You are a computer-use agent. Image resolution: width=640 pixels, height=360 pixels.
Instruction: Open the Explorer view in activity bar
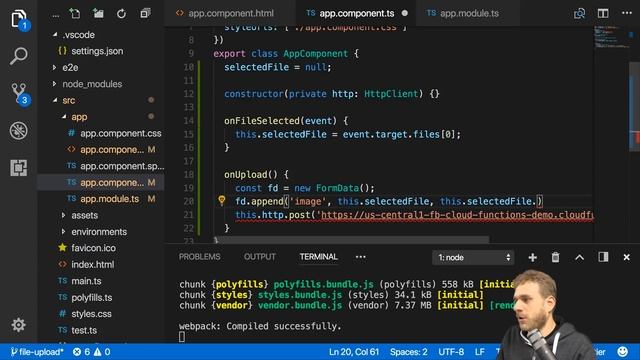18,18
